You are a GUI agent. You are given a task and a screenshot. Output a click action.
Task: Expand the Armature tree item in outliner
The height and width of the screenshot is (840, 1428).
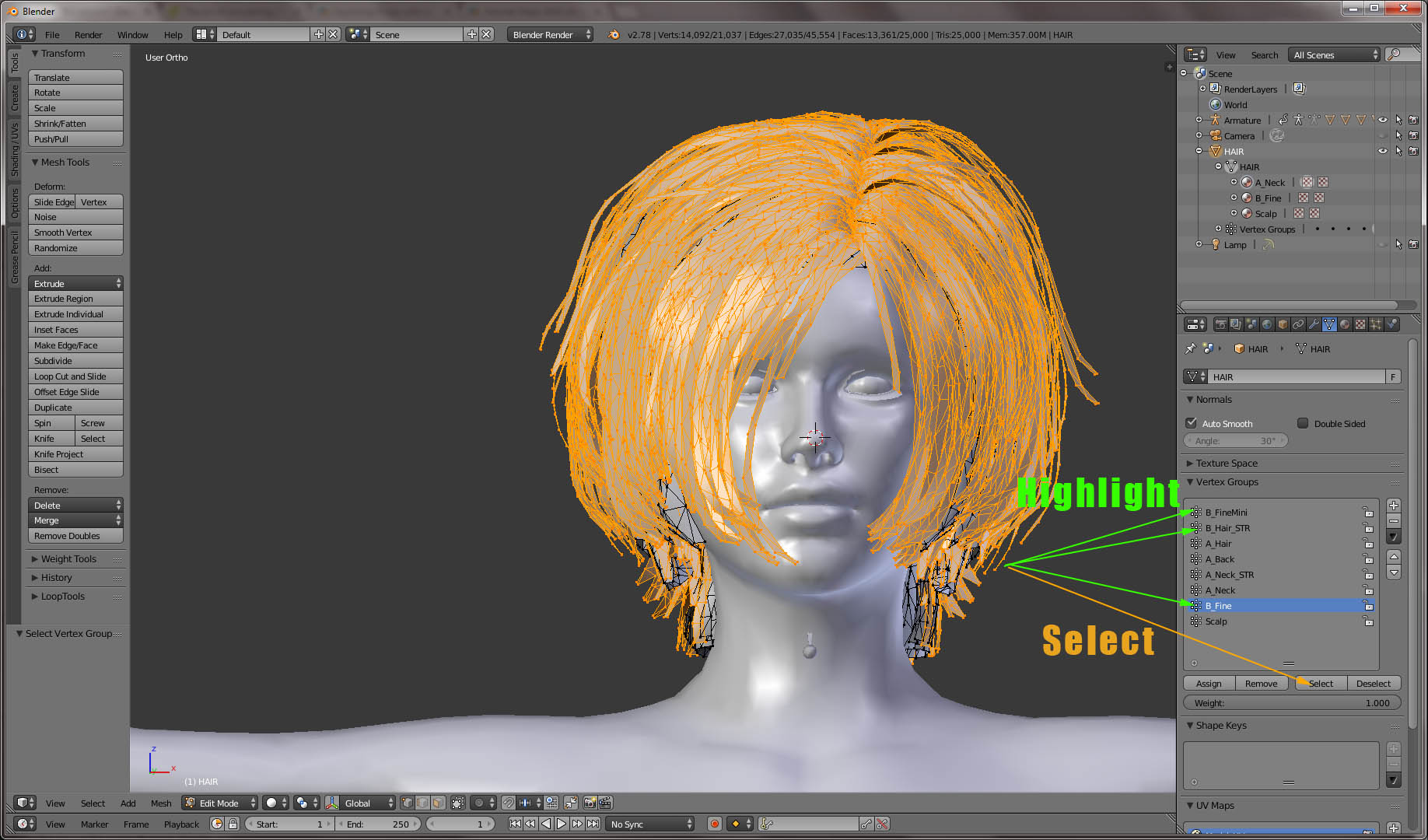pyautogui.click(x=1199, y=120)
